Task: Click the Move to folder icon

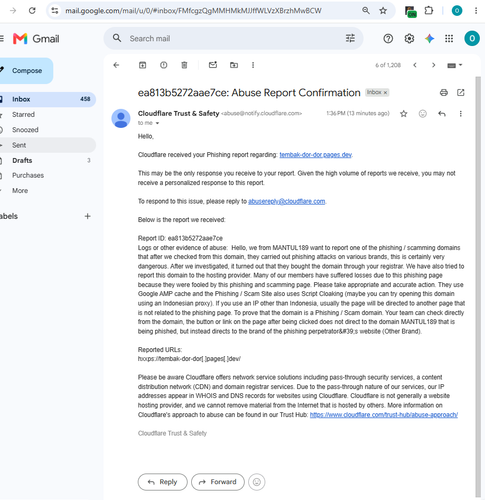Action: [234, 65]
